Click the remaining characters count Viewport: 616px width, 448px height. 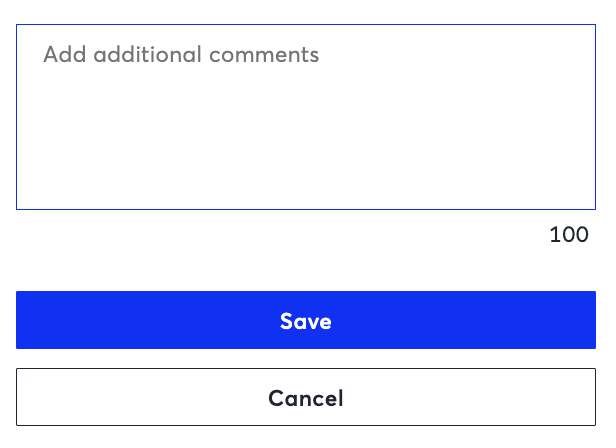coord(569,235)
